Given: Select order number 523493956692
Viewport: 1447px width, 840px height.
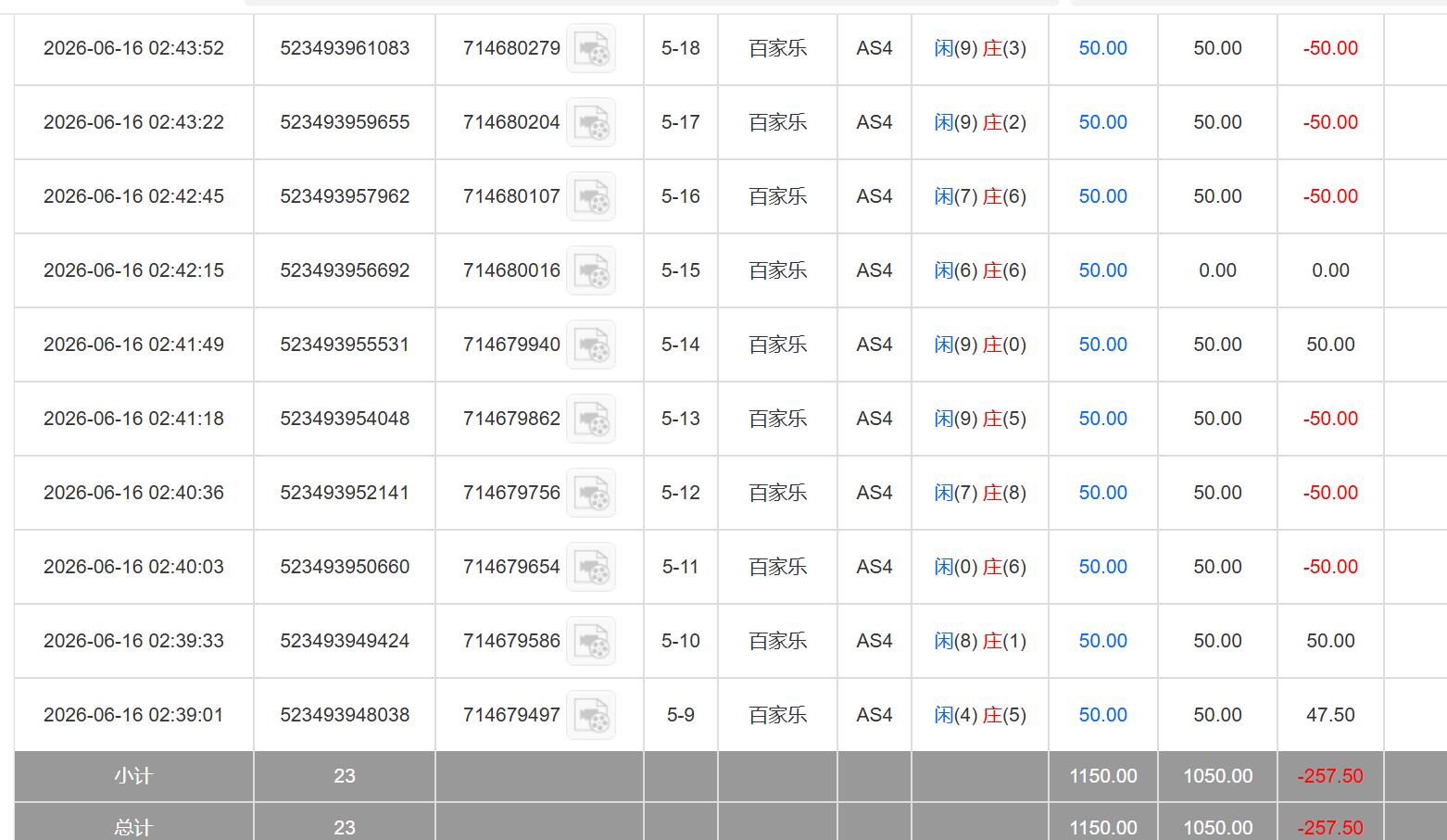Looking at the screenshot, I should 345,270.
